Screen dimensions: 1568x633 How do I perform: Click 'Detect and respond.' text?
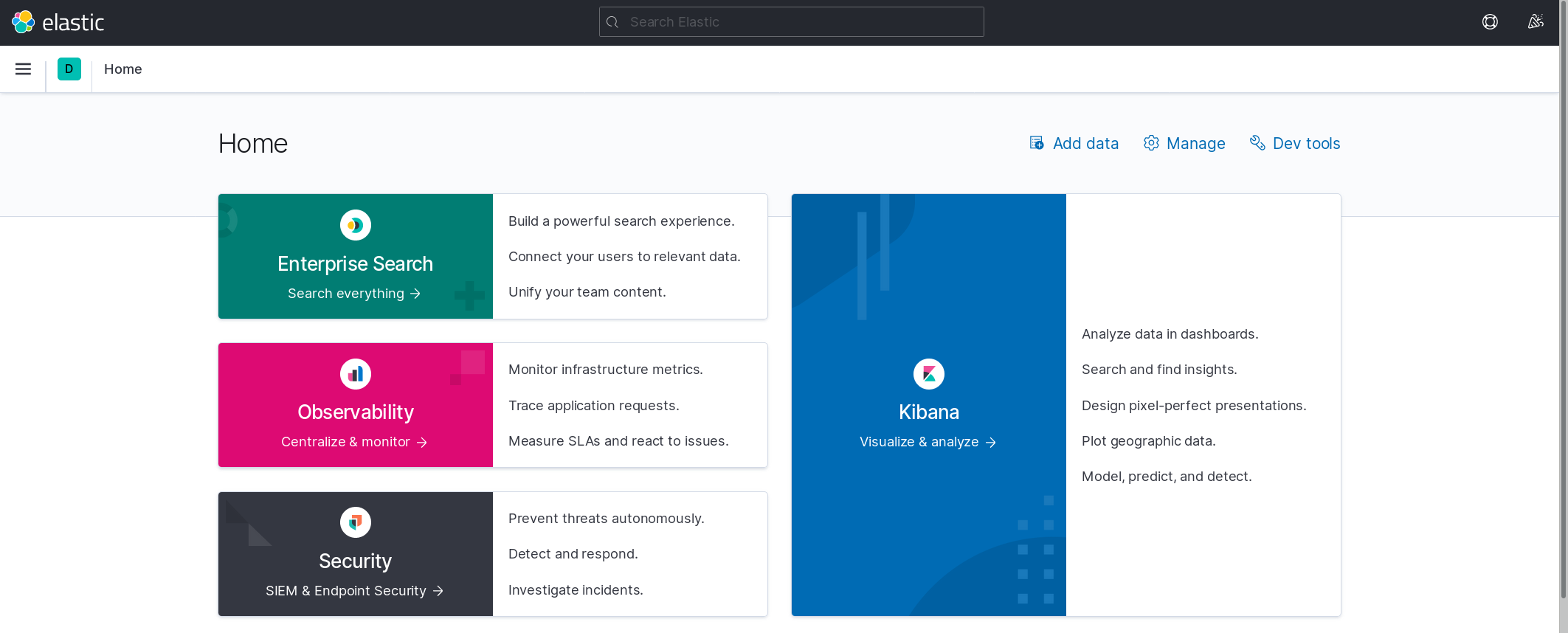click(573, 554)
